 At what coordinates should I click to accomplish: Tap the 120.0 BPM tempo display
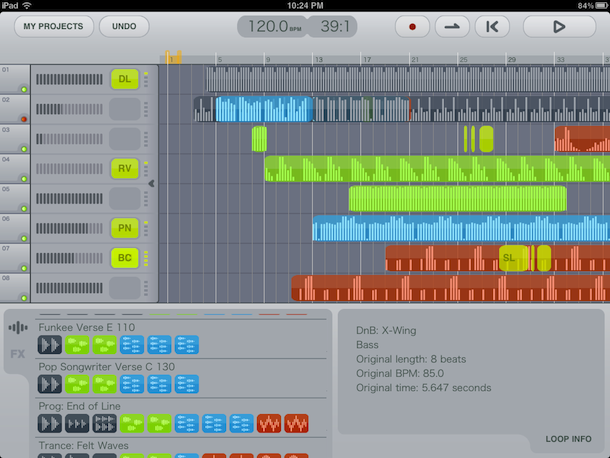tap(271, 27)
